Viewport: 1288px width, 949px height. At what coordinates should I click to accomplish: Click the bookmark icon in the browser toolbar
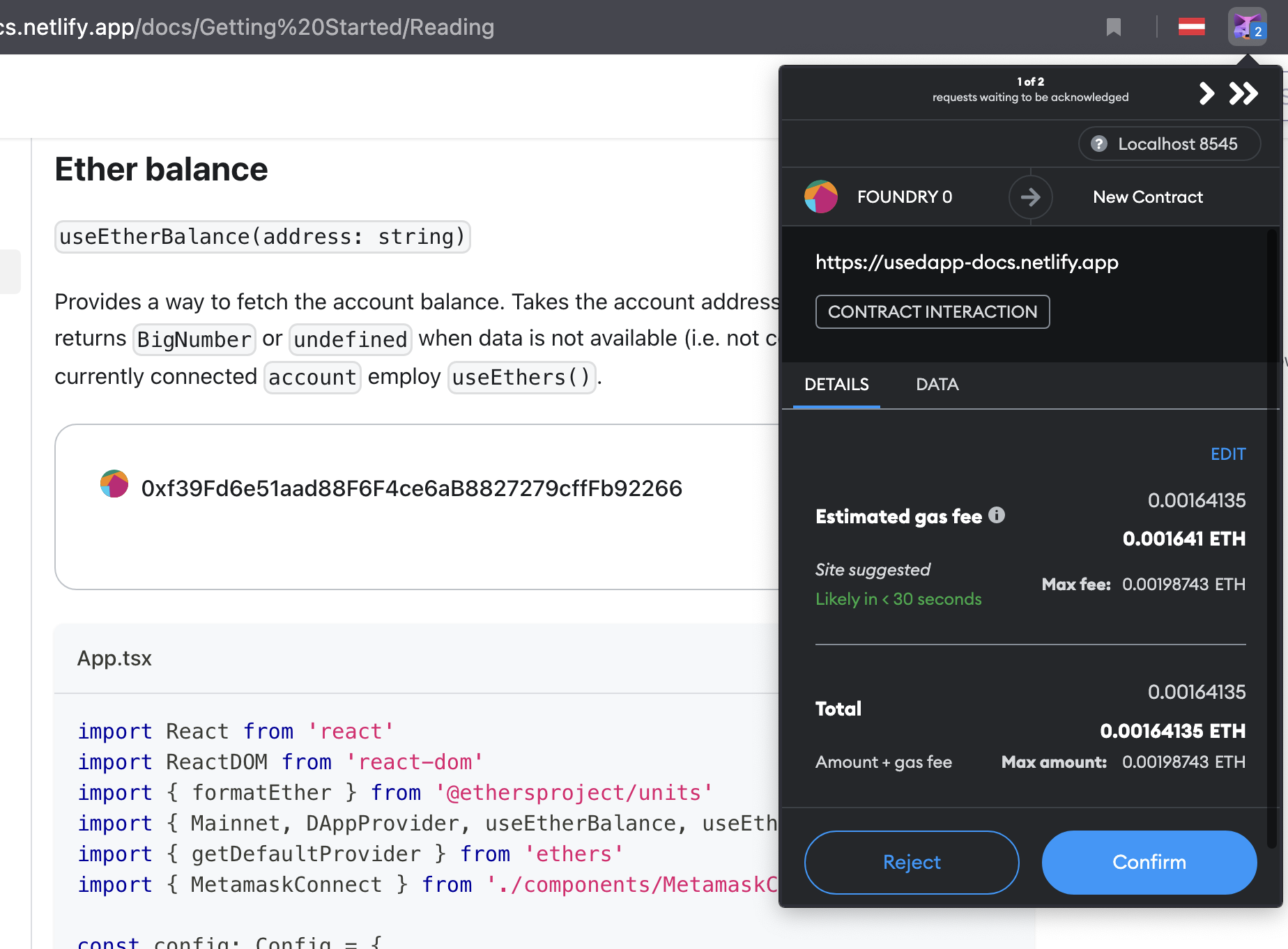[1113, 26]
